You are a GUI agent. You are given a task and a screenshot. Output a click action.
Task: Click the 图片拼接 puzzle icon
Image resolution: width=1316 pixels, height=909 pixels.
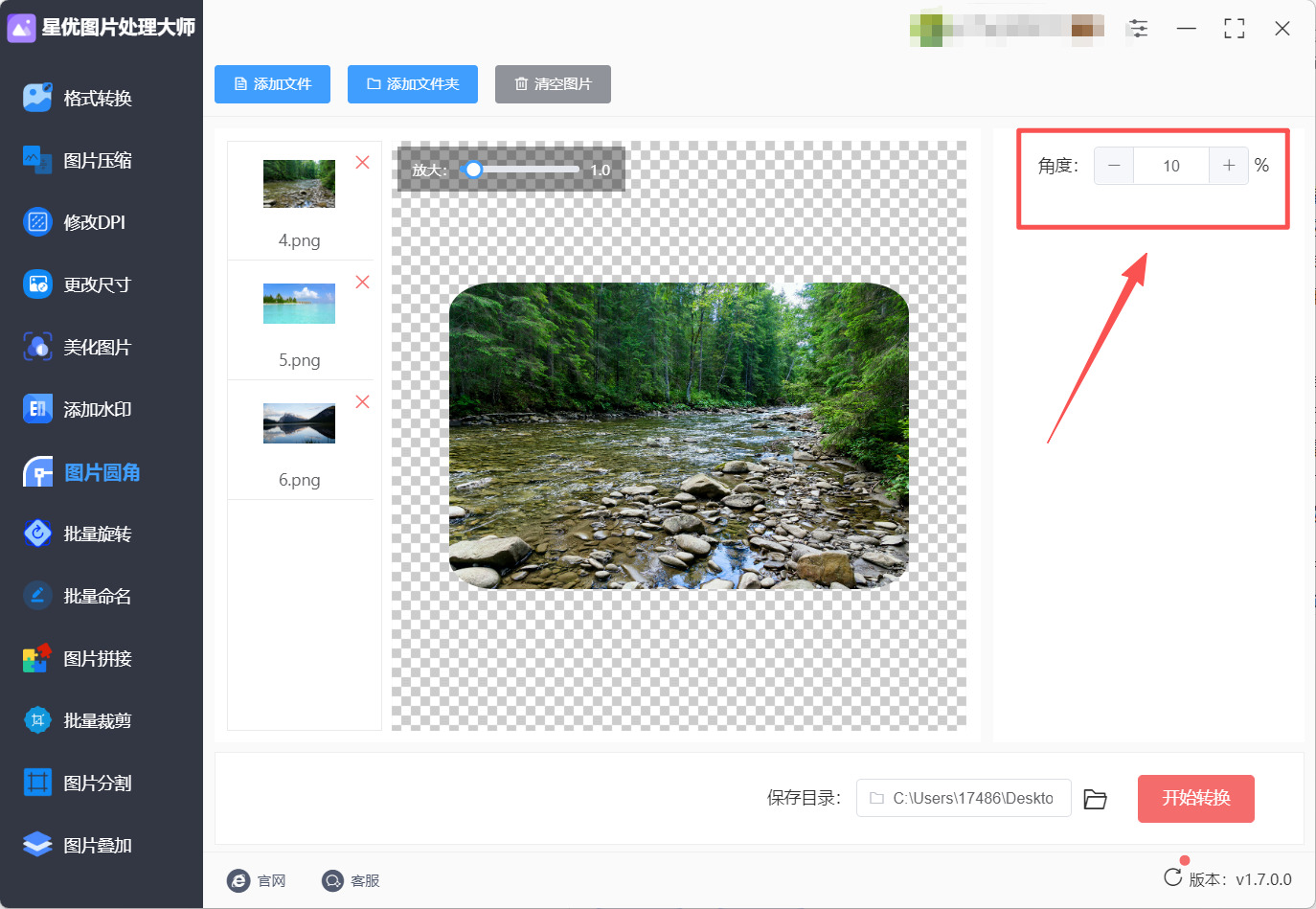[37, 658]
